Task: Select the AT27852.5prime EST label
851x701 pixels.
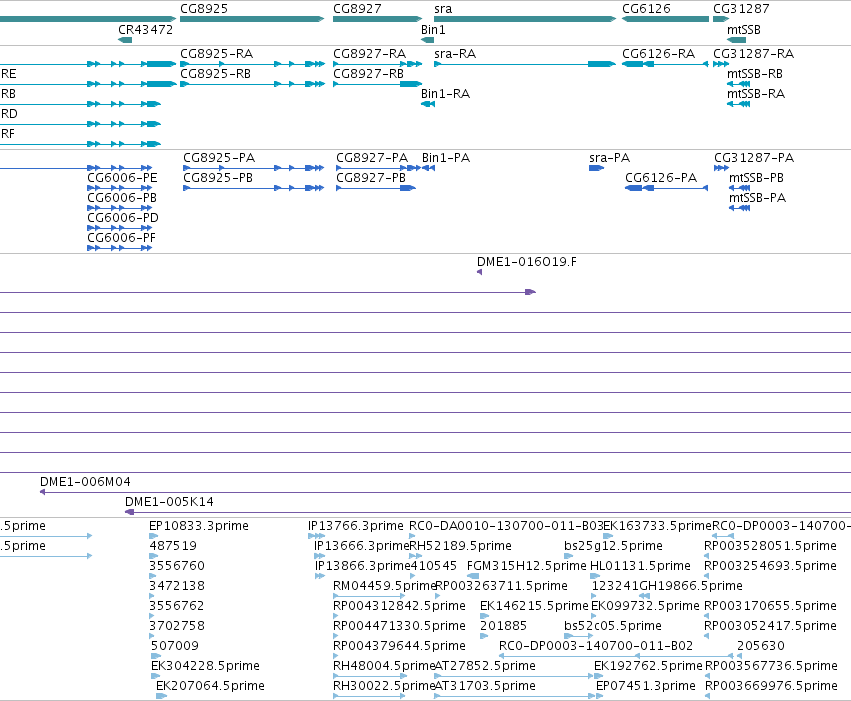Action: 485,666
